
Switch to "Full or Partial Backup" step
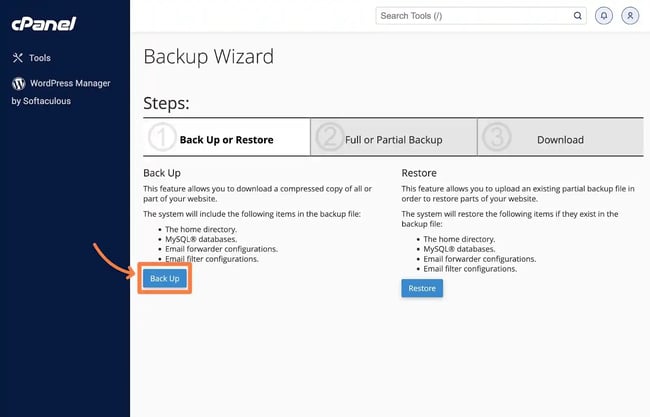coord(393,140)
